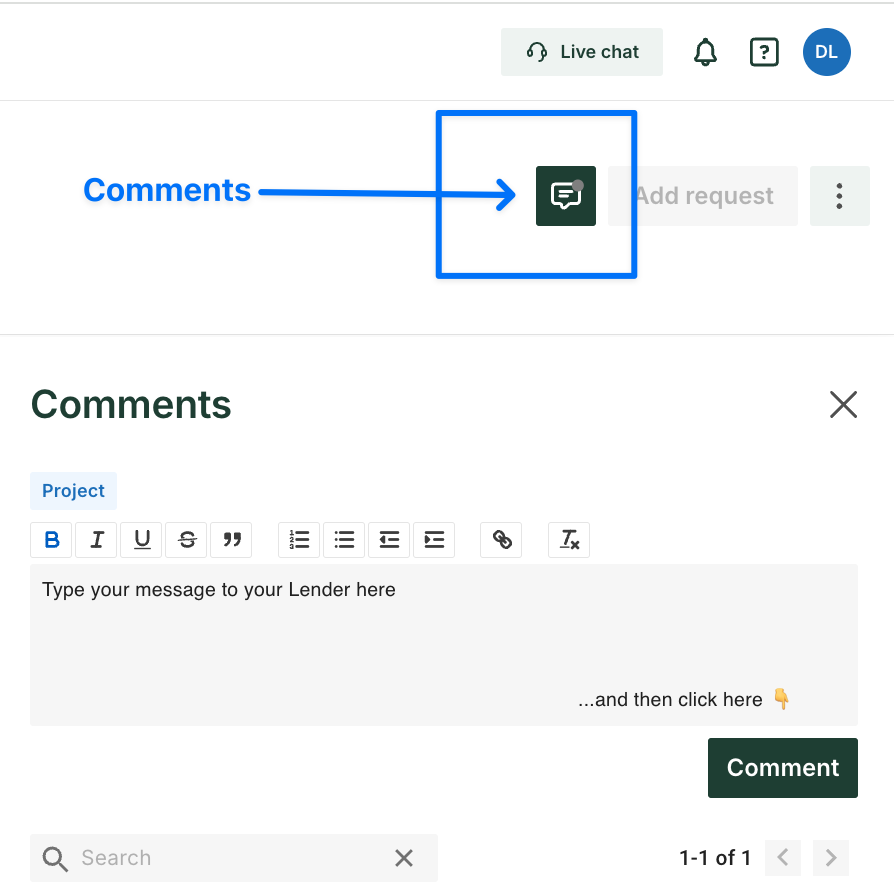Insert a hyperlink
The image size is (894, 892).
tap(502, 540)
